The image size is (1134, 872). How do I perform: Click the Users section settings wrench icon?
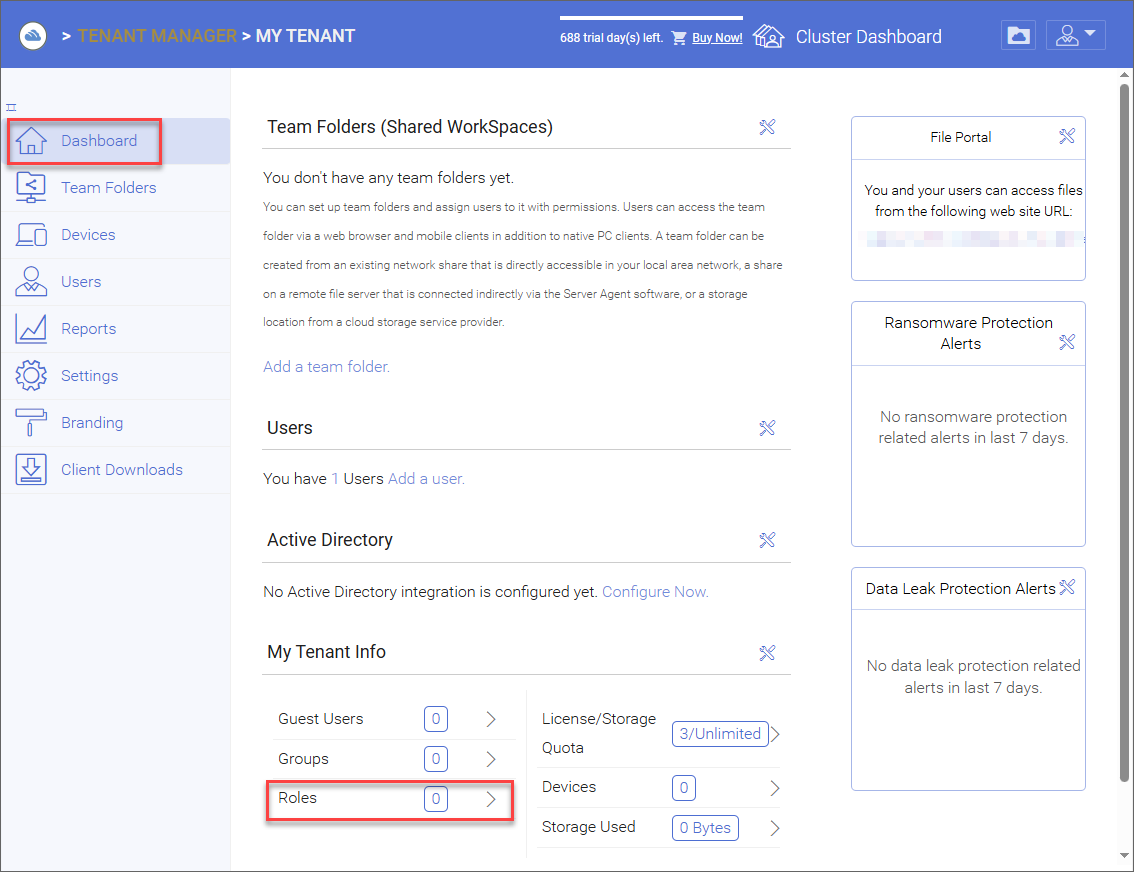pyautogui.click(x=767, y=428)
